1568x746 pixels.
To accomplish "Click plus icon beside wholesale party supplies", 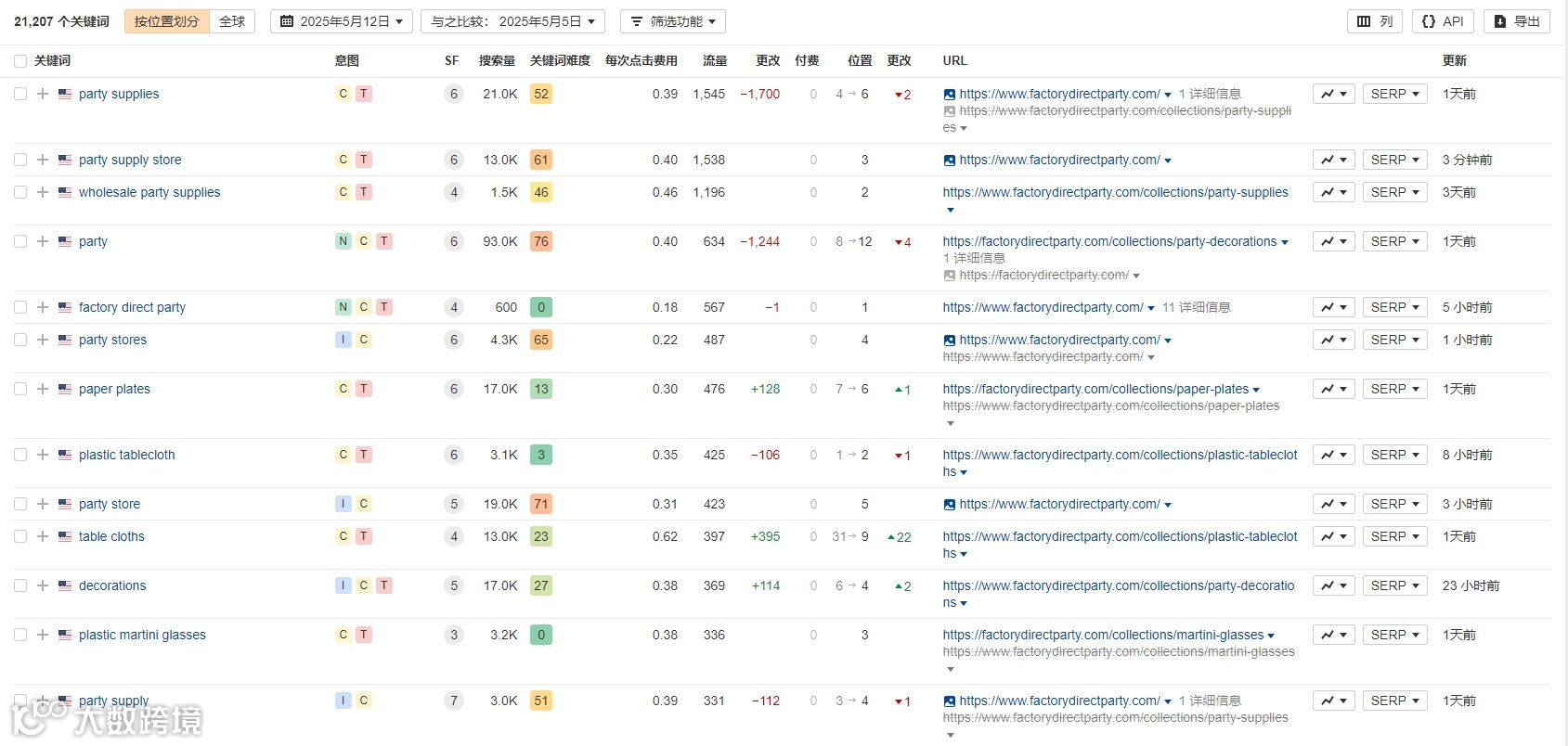I will (x=43, y=192).
